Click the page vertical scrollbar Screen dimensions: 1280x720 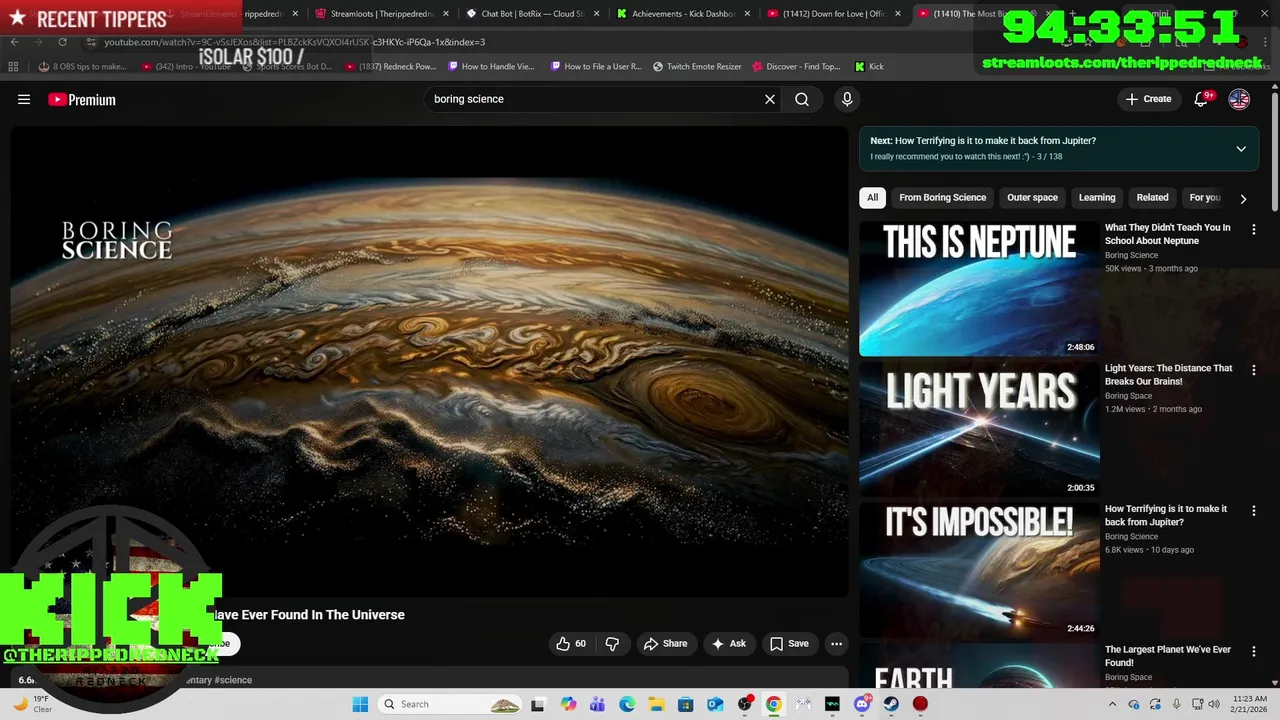coord(1275,150)
